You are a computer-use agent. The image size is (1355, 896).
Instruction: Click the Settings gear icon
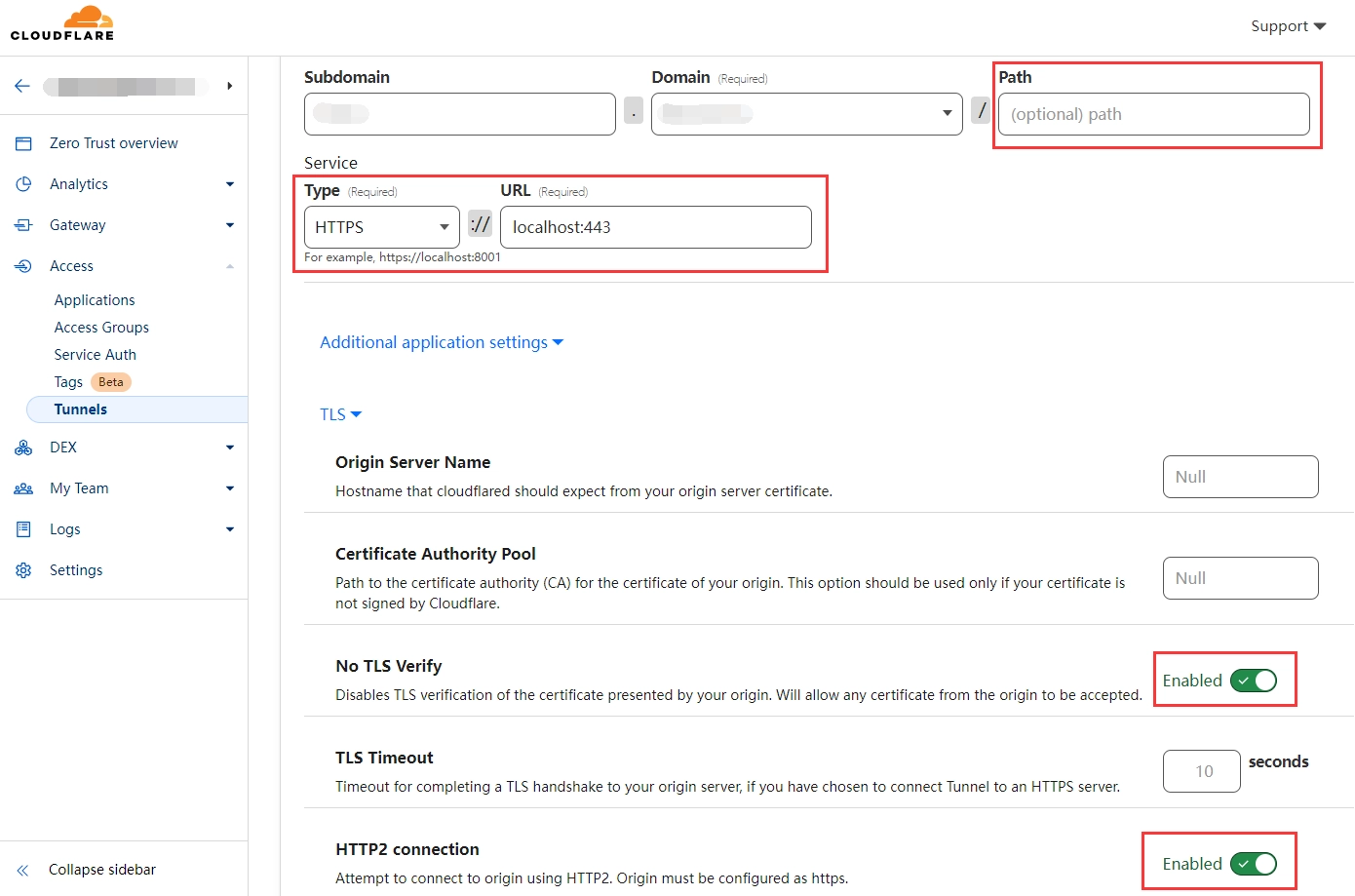coord(23,570)
